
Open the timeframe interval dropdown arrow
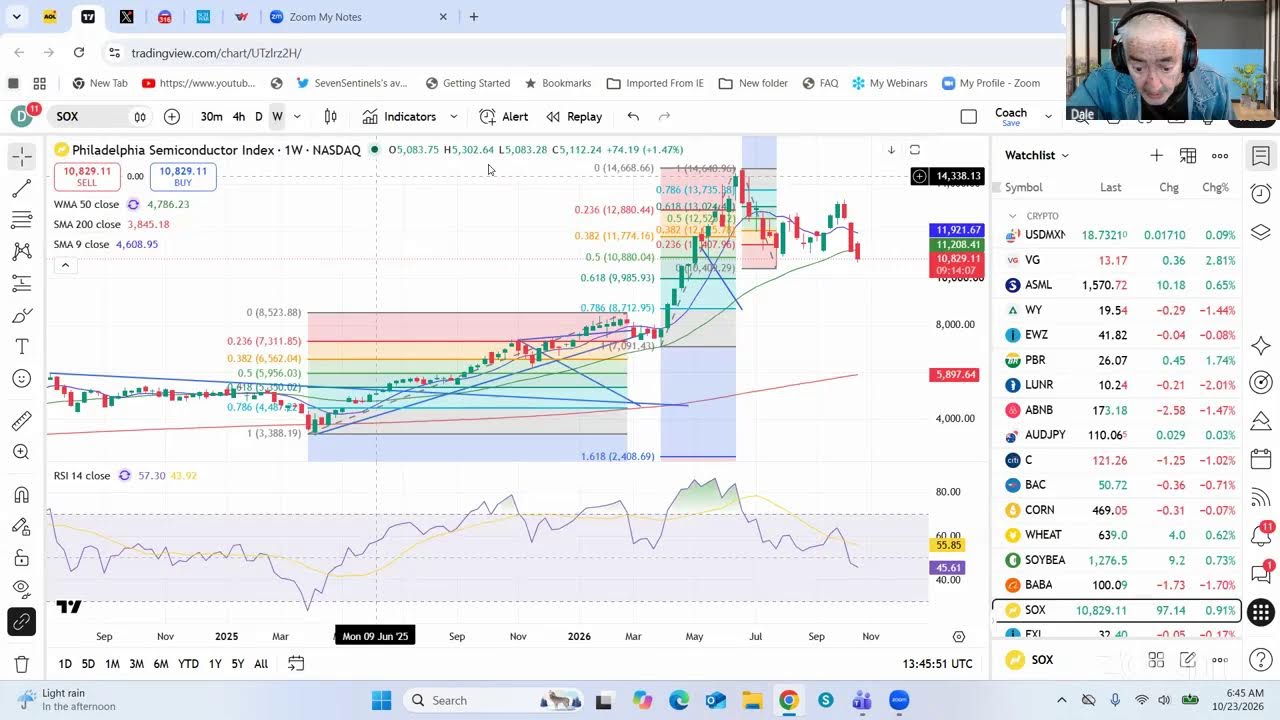coord(297,117)
